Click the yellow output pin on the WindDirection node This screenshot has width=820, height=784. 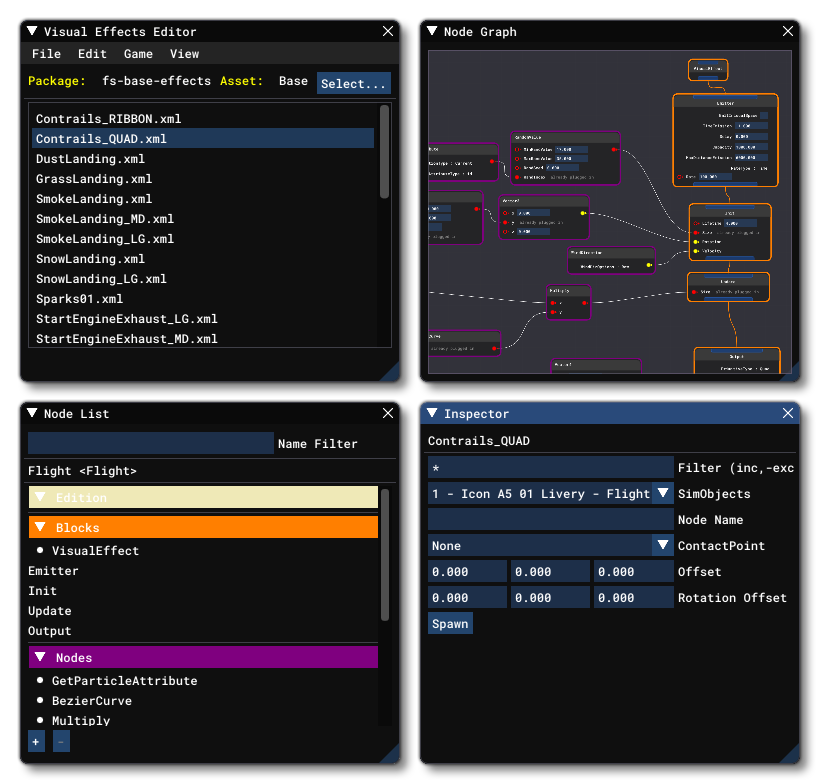(649, 265)
